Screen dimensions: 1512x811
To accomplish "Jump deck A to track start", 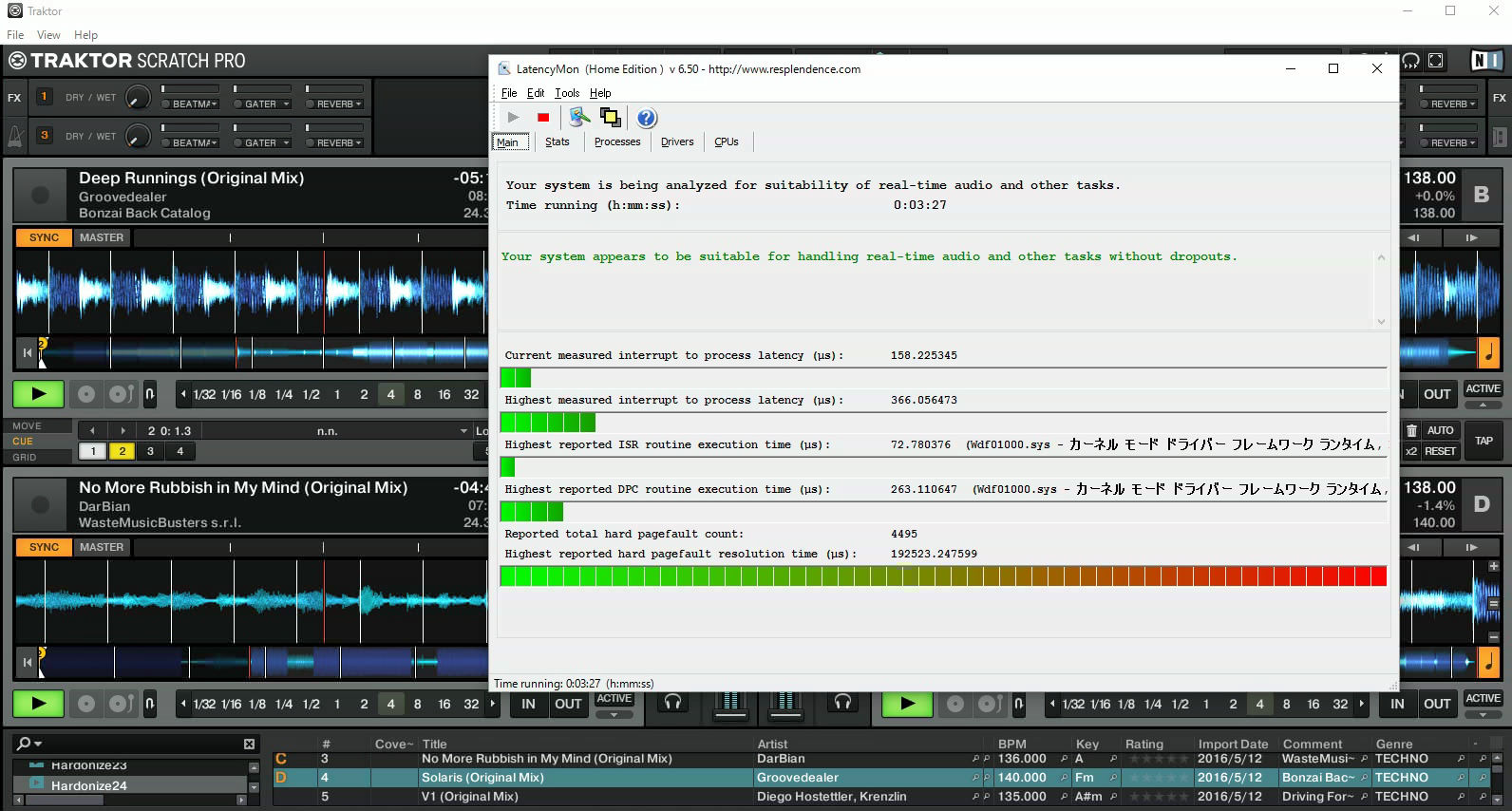I will pyautogui.click(x=28, y=352).
